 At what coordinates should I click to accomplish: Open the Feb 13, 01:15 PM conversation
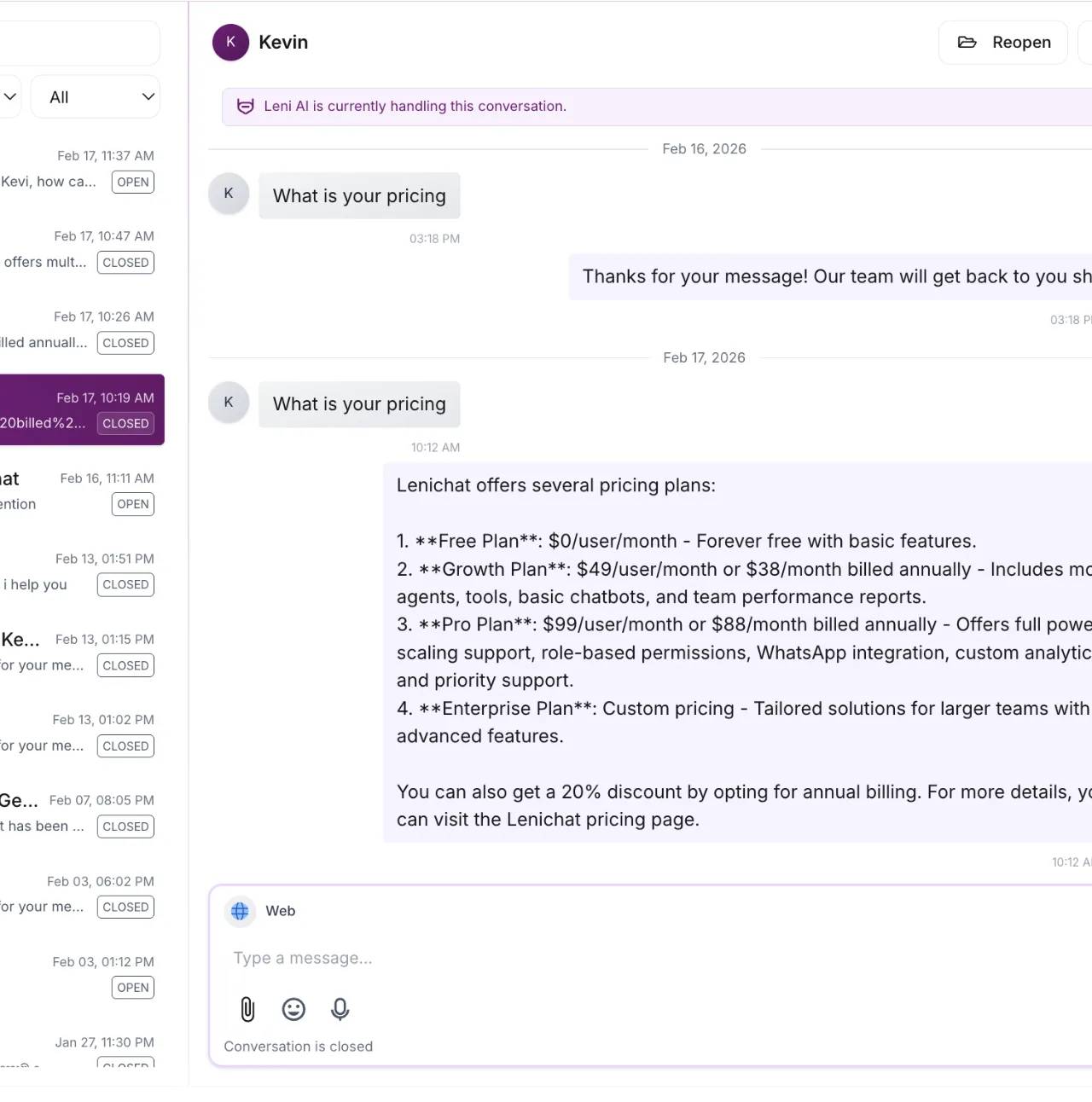[x=80, y=652]
